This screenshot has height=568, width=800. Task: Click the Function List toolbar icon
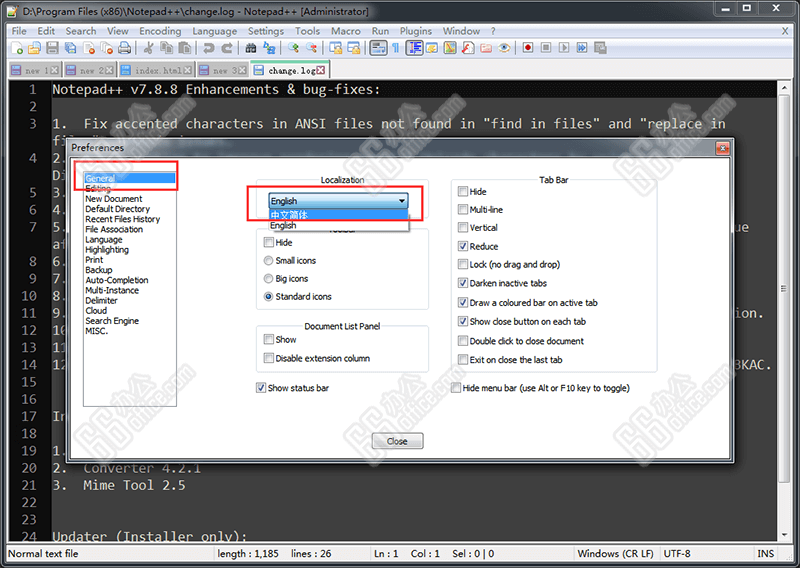pyautogui.click(x=468, y=48)
